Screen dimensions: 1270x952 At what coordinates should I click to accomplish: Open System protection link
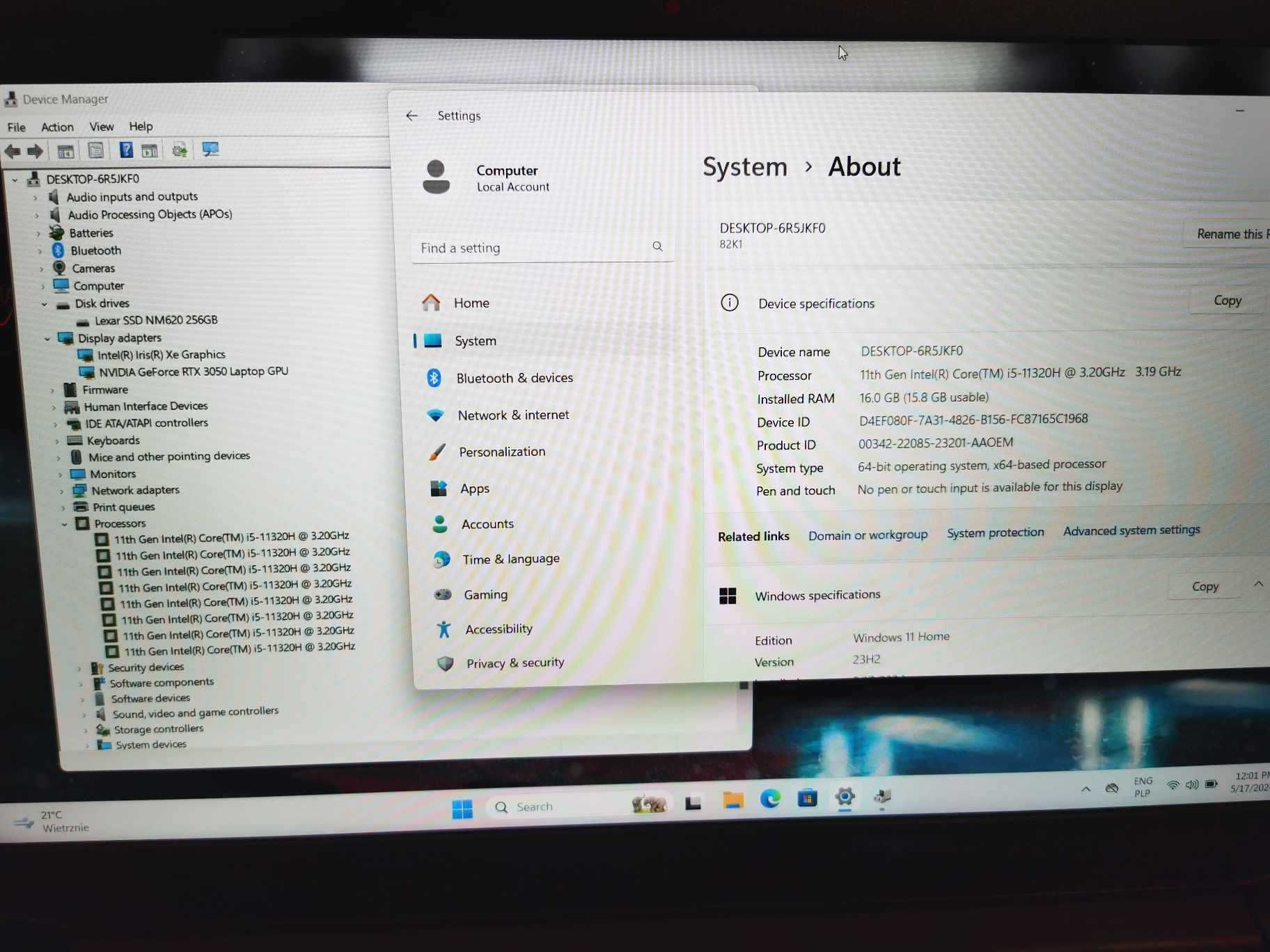pos(995,533)
